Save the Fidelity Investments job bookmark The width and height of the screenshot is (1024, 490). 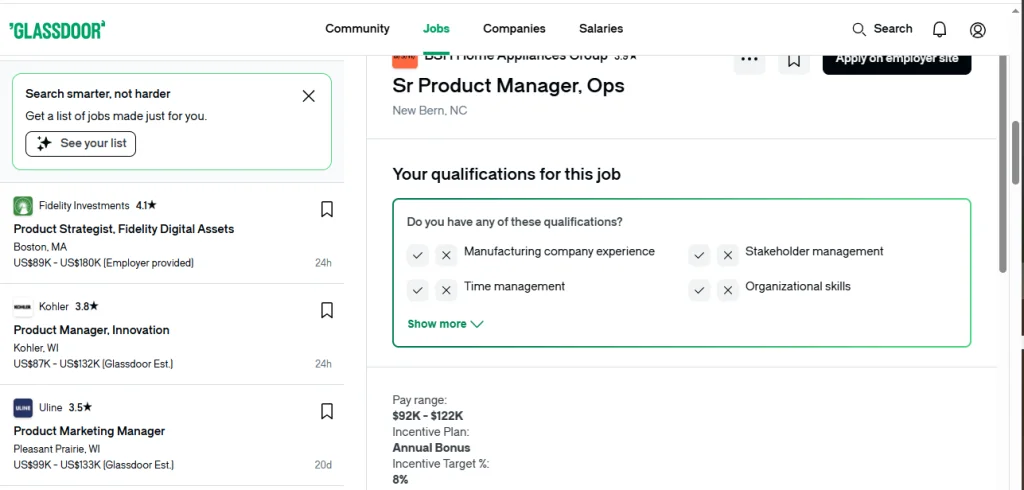point(327,209)
